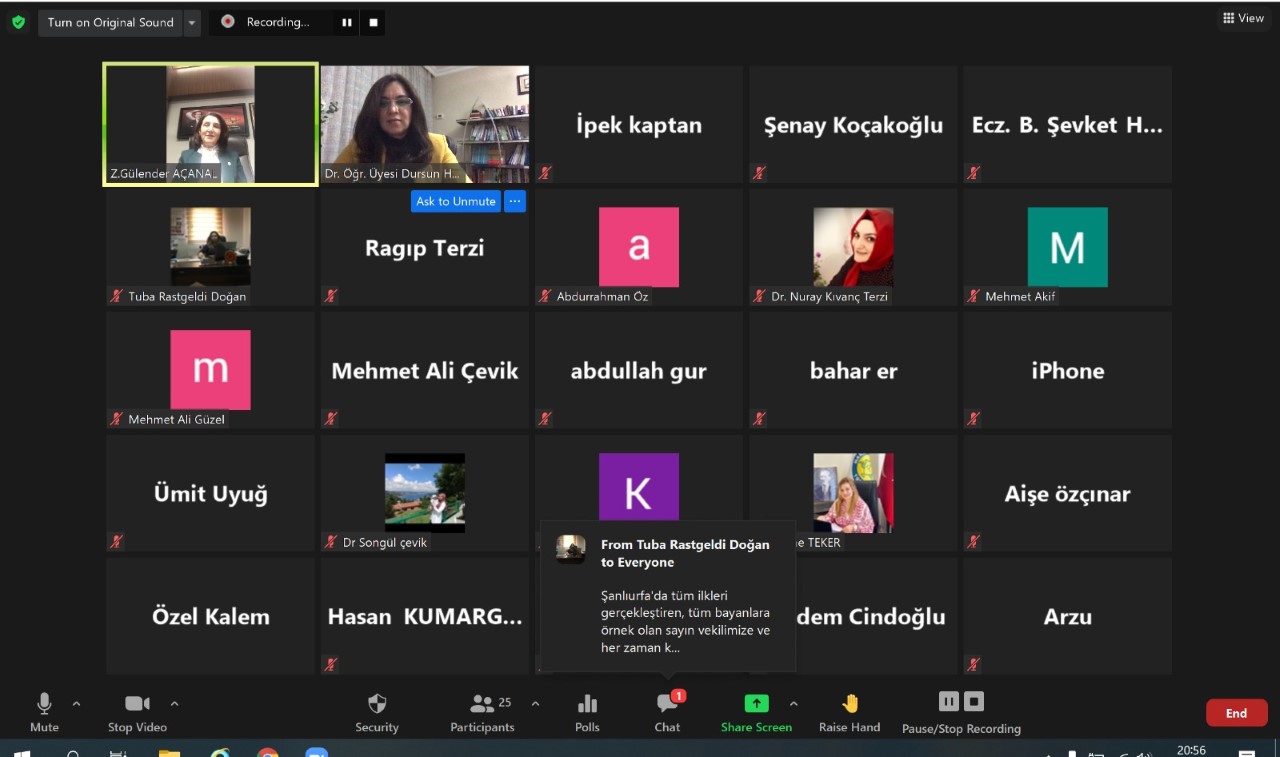The height and width of the screenshot is (757, 1280).
Task: Open the Participants panel
Action: pos(482,704)
